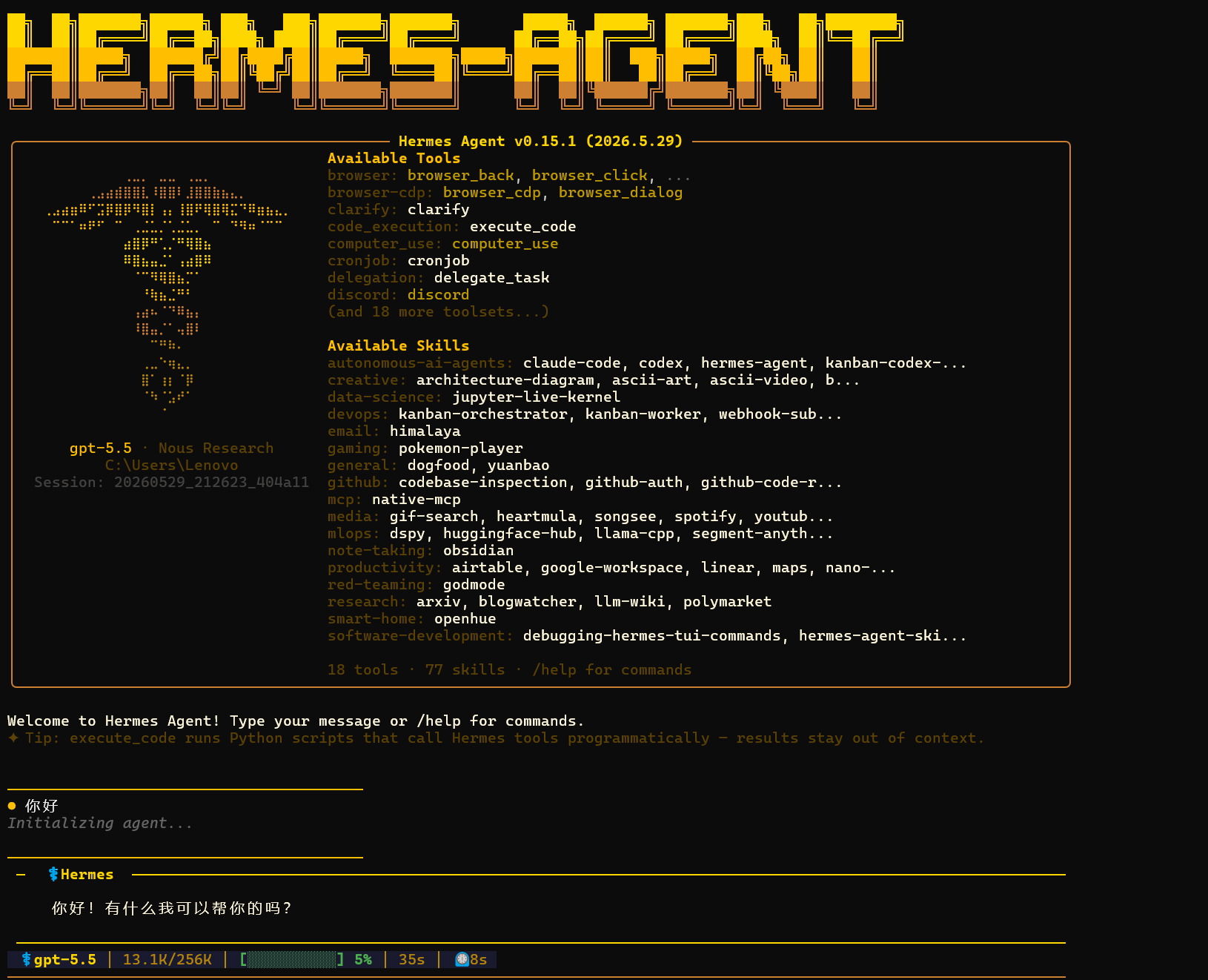Click the "obsidian" note-taking skill
1208x980 pixels.
(x=479, y=551)
